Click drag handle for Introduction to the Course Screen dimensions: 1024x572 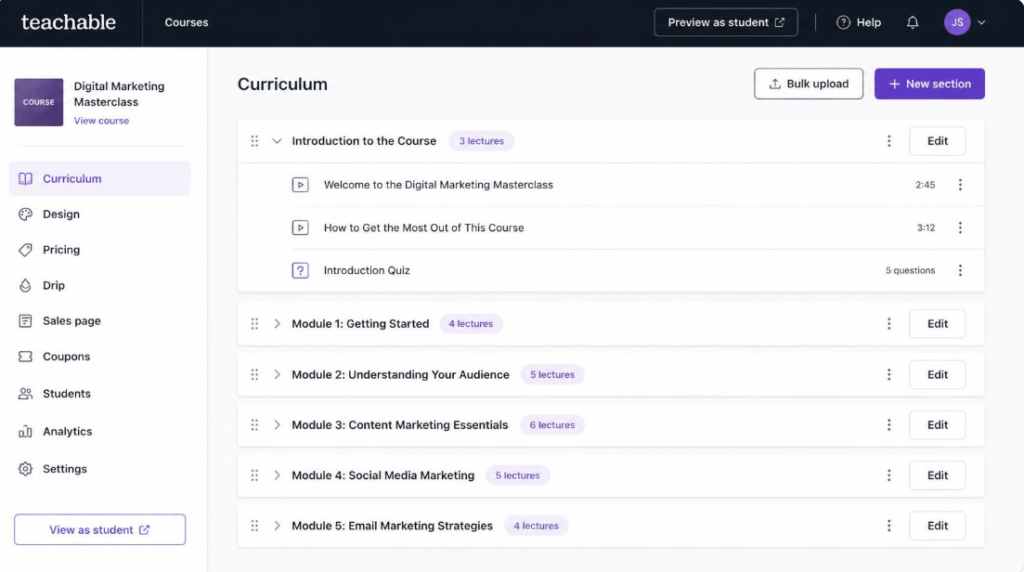255,141
